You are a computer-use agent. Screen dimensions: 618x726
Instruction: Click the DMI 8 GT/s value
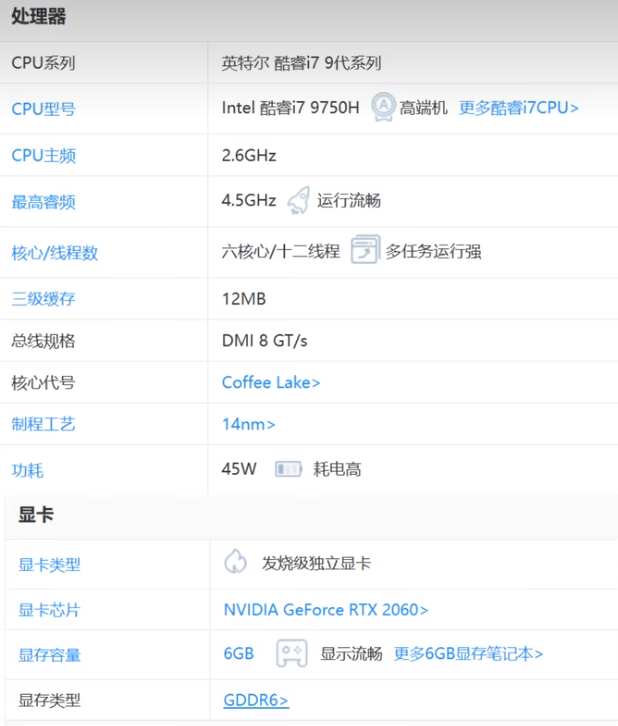pyautogui.click(x=265, y=341)
